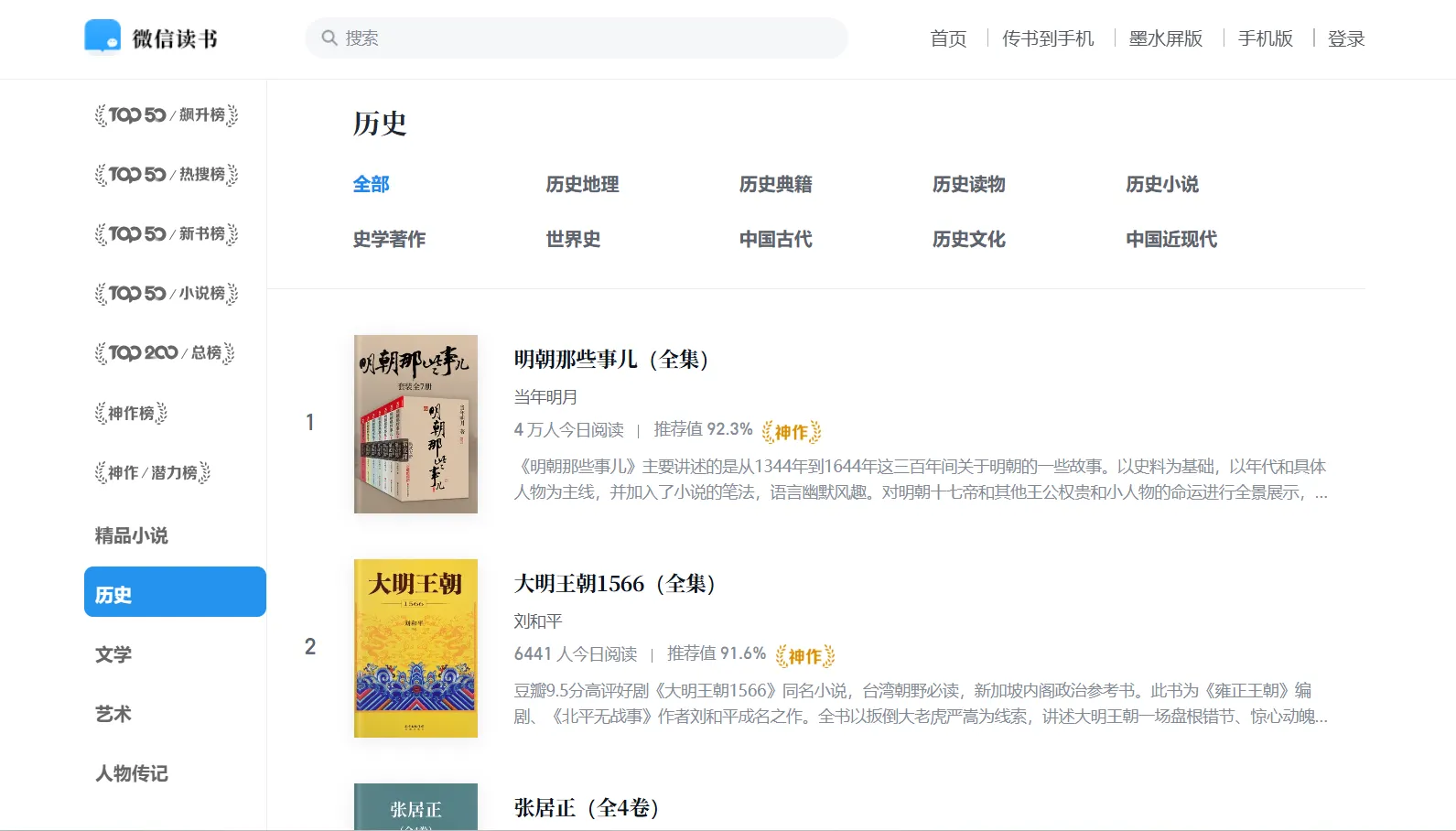The image size is (1456, 831).
Task: Select the 历史文化 subcategory tab
Action: pyautogui.click(x=969, y=239)
